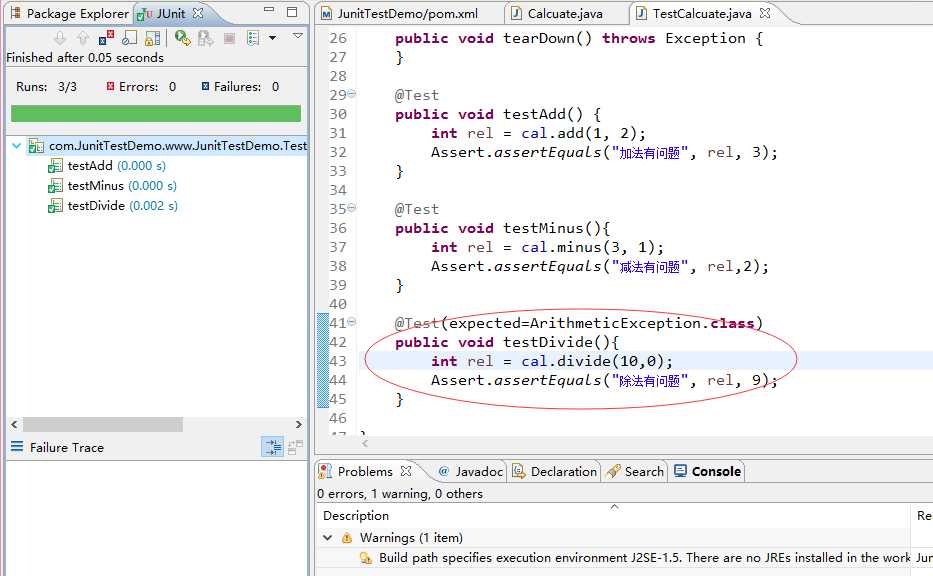Click Previous Failed Test arrow

(x=83, y=38)
